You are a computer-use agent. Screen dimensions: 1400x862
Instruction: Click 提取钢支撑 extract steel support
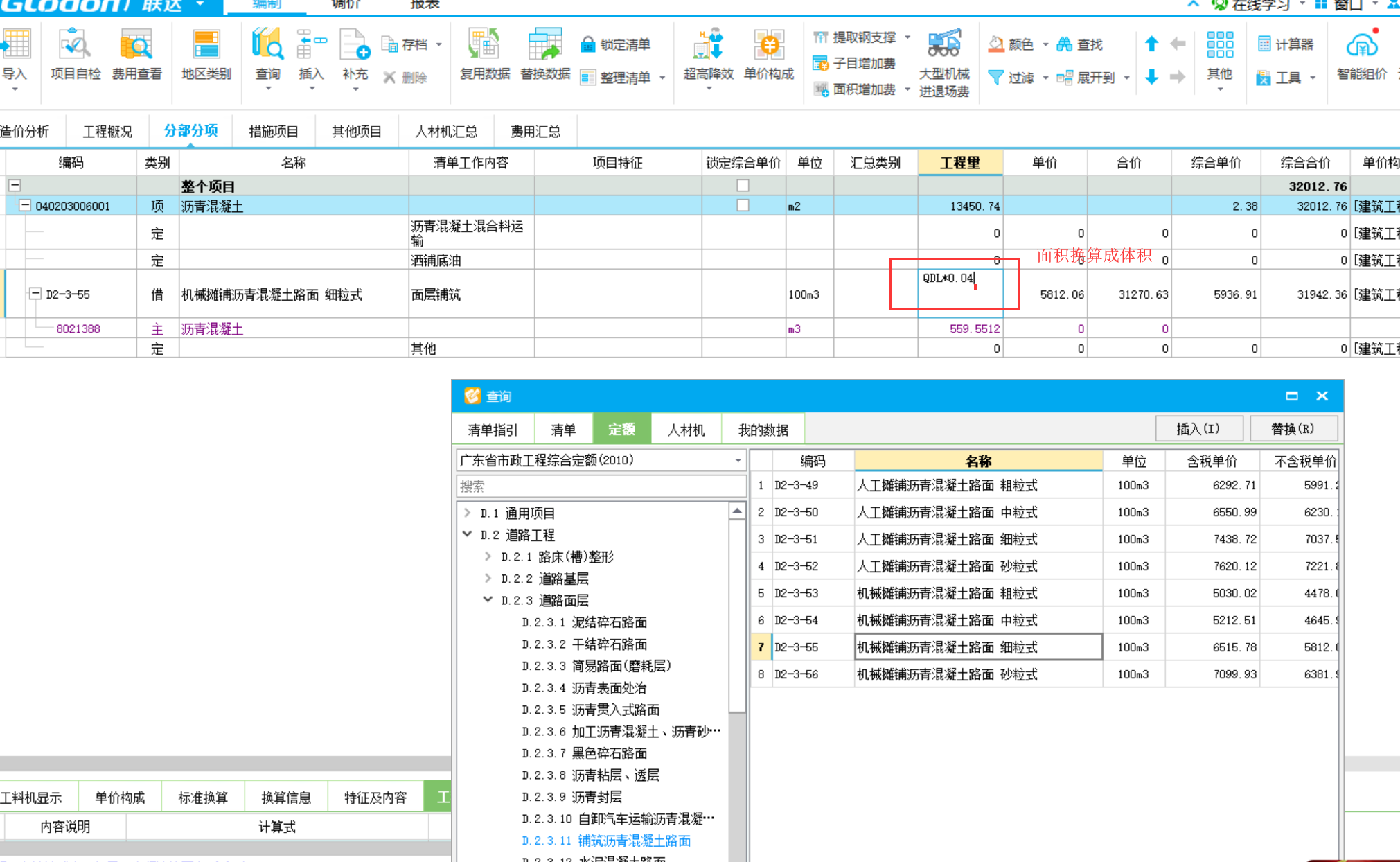pyautogui.click(x=855, y=37)
